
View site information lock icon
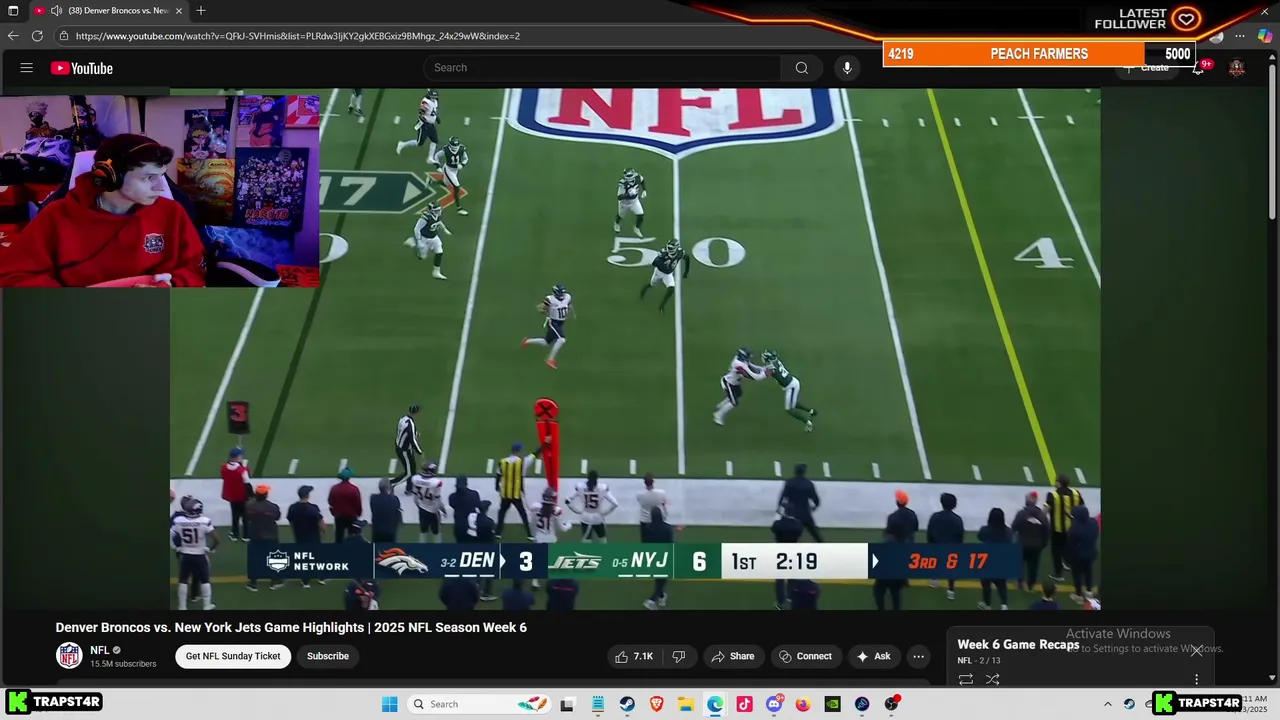[x=64, y=36]
